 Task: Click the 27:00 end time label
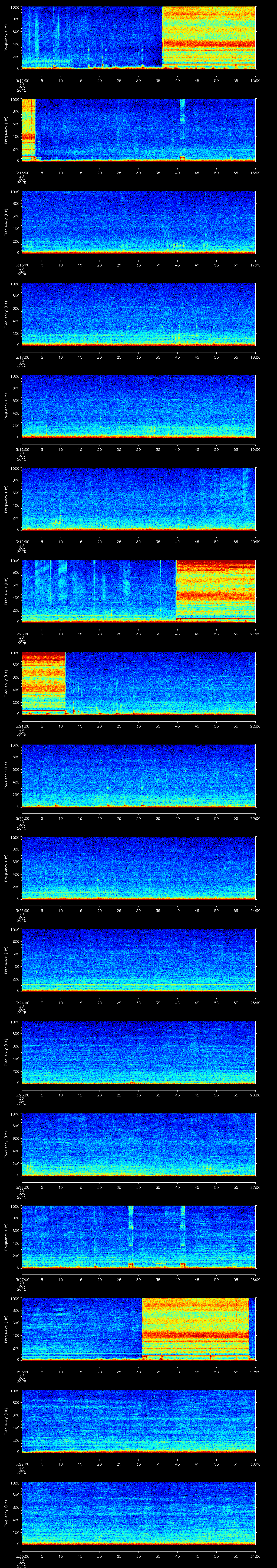pos(255,1187)
